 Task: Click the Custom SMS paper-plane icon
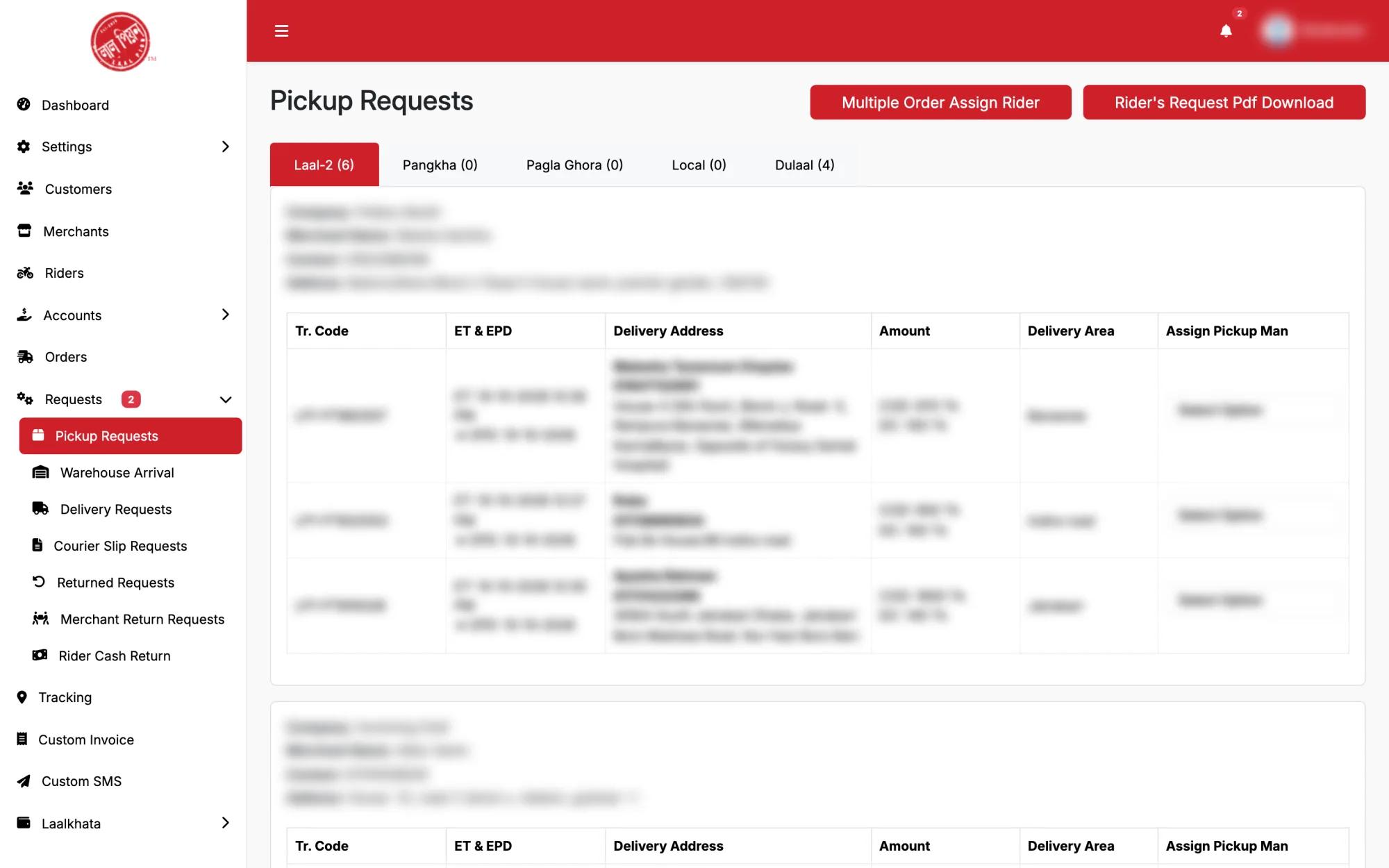coord(24,781)
